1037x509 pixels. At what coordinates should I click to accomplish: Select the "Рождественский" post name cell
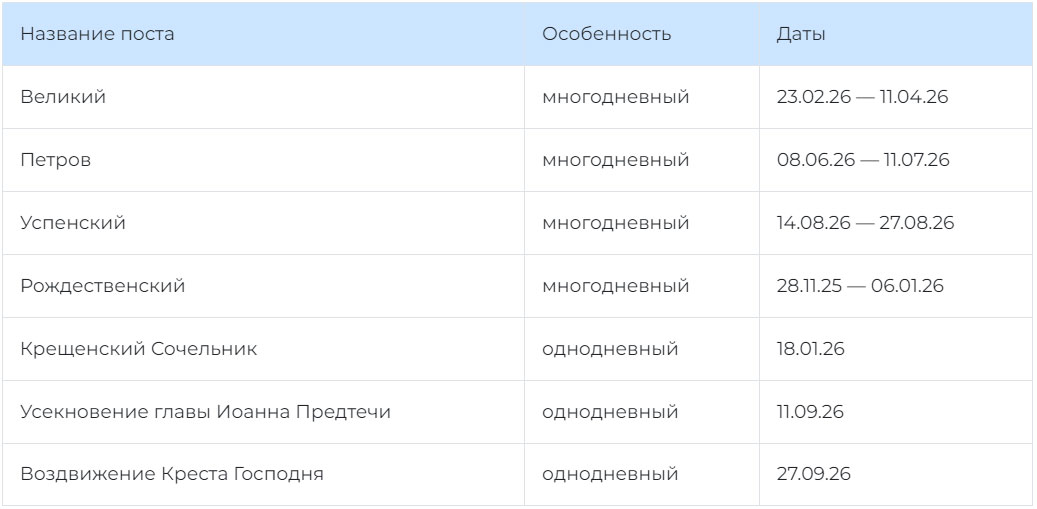(103, 286)
